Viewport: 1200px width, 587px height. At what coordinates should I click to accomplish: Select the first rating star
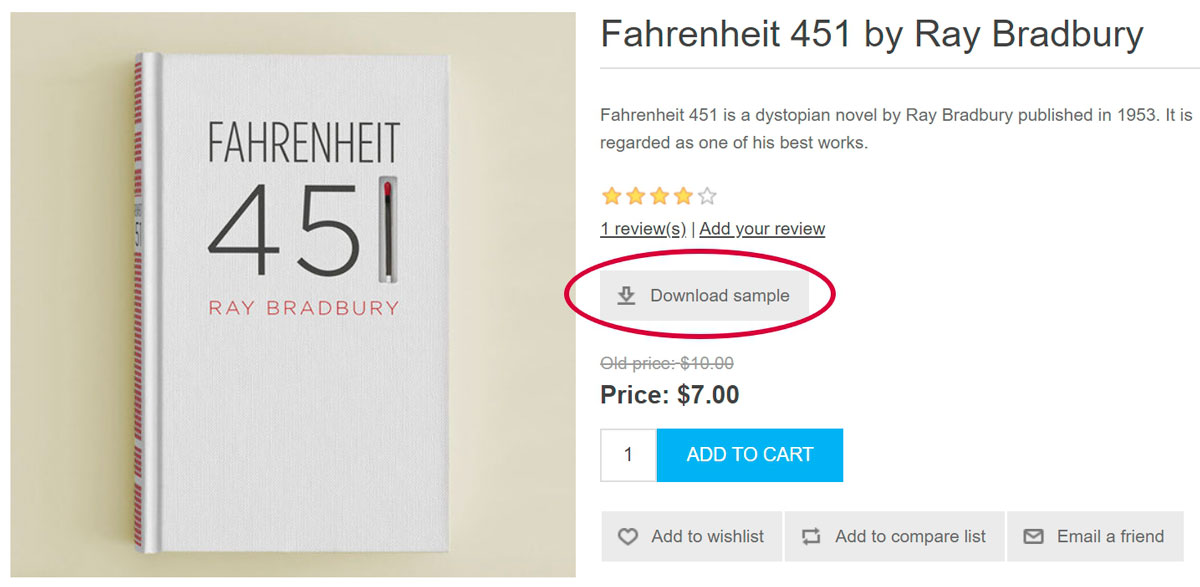click(x=611, y=196)
